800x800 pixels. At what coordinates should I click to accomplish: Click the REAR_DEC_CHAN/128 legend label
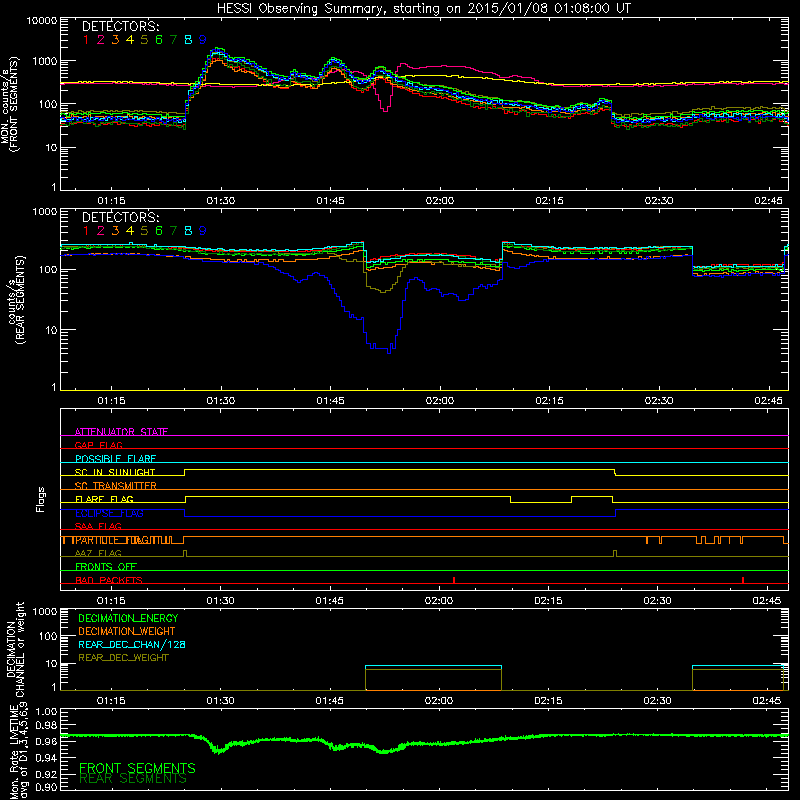[x=132, y=644]
